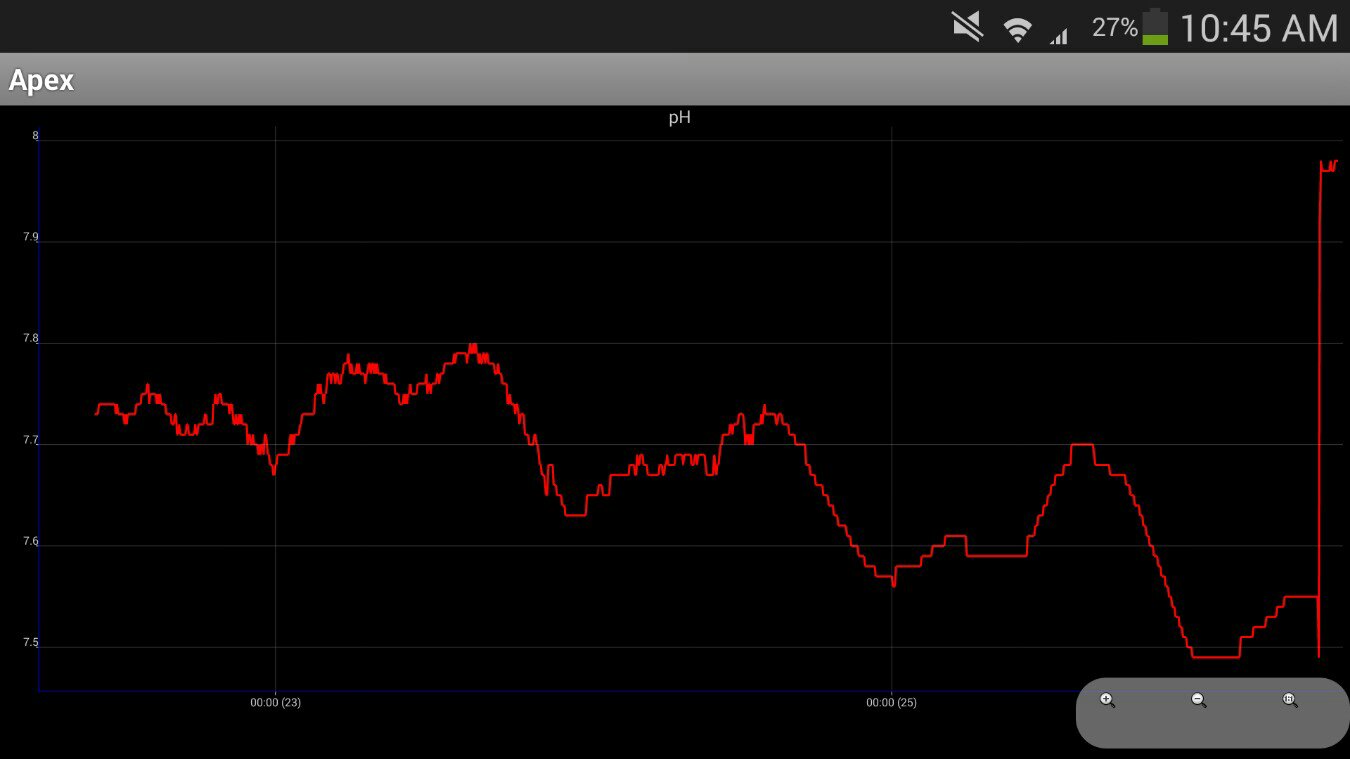Tap the Apex title in header
The image size is (1350, 759).
[x=41, y=80]
